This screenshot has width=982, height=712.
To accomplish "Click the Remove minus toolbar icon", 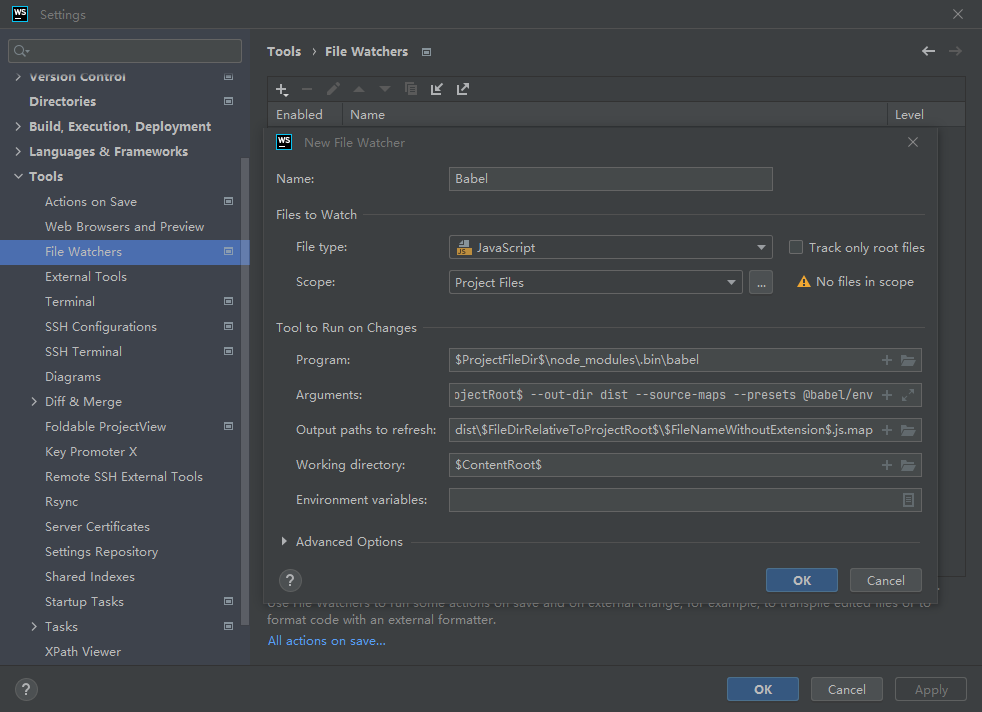I will tap(307, 90).
